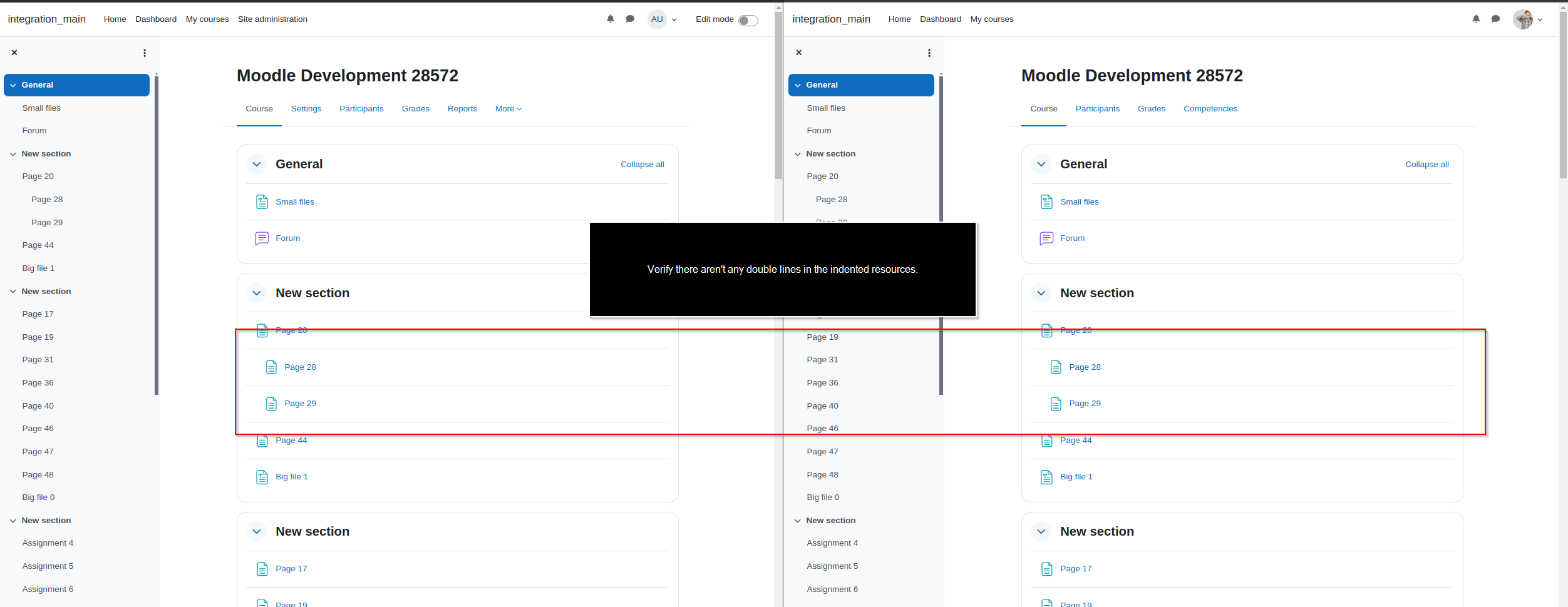The image size is (1568, 607).
Task: Open messaging bubble icon in left window
Action: pyautogui.click(x=630, y=19)
